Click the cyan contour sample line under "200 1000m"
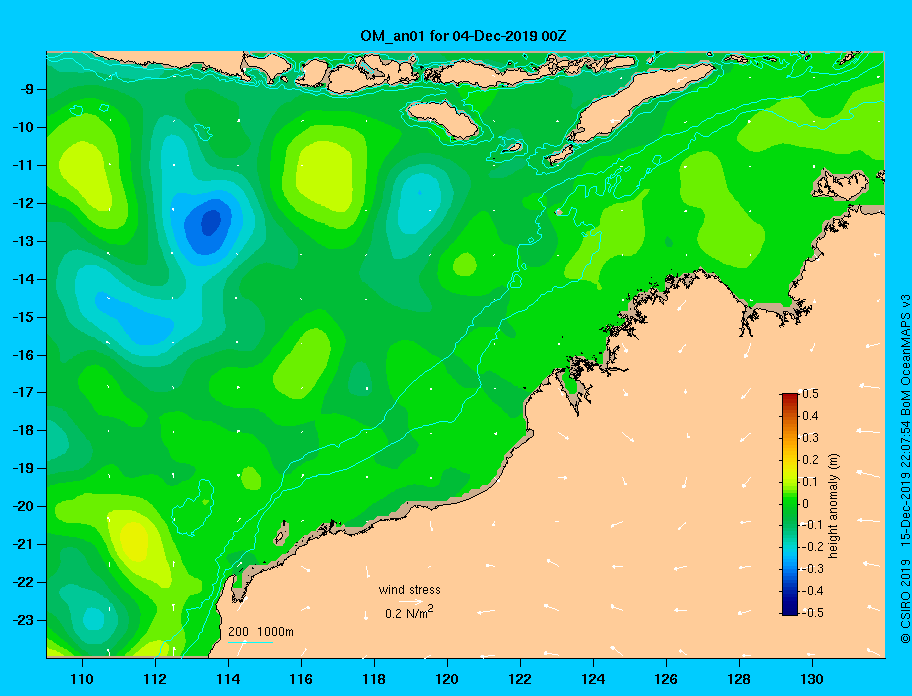Image resolution: width=912 pixels, height=696 pixels. tap(250, 642)
